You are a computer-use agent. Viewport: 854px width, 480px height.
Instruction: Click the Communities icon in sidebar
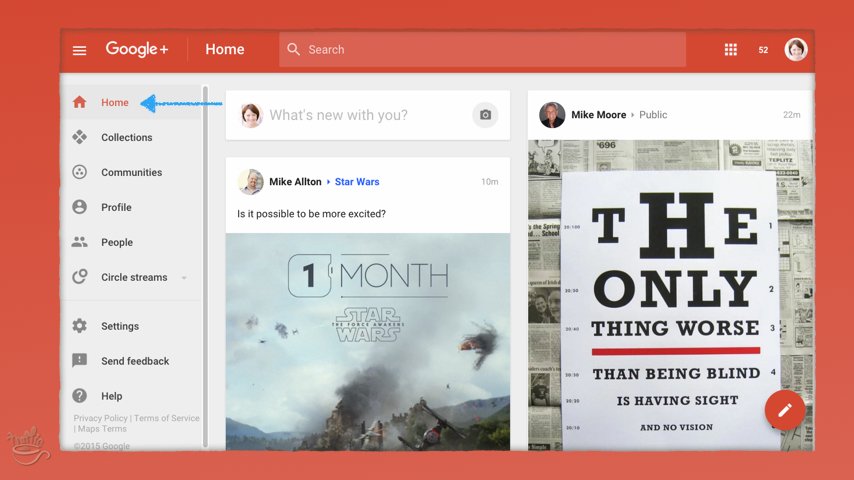80,172
